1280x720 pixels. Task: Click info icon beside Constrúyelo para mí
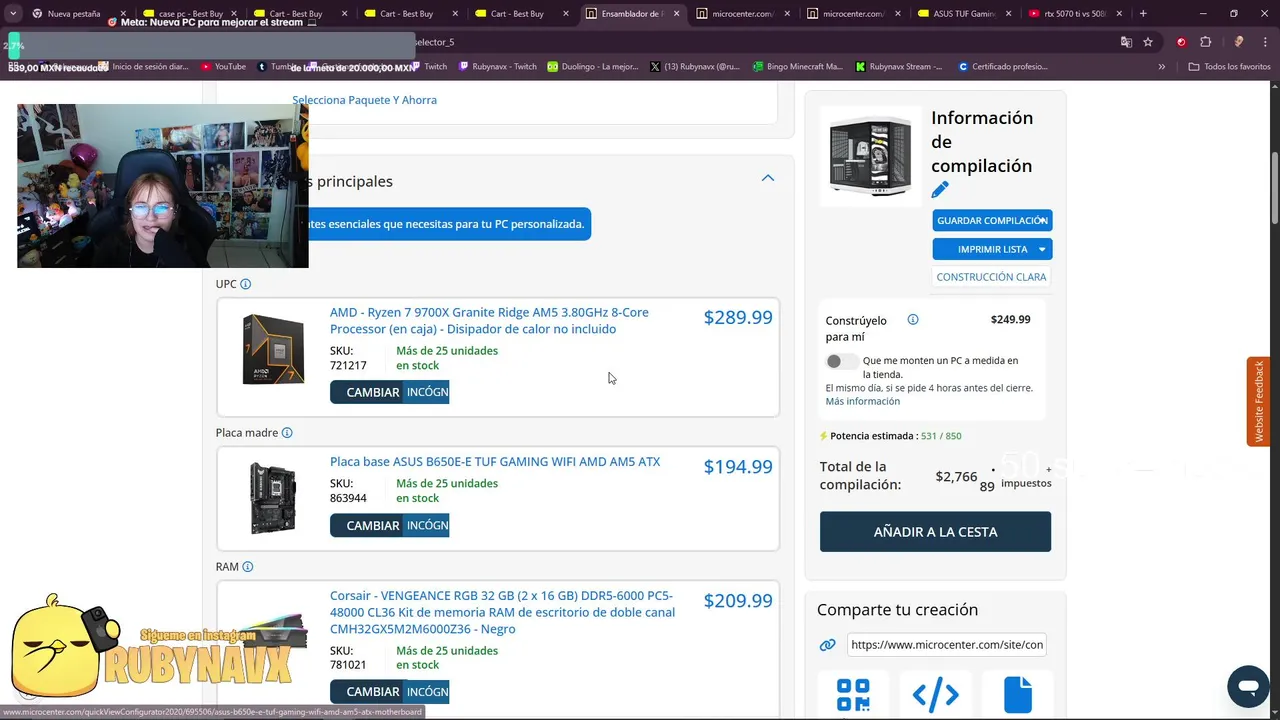pos(913,320)
